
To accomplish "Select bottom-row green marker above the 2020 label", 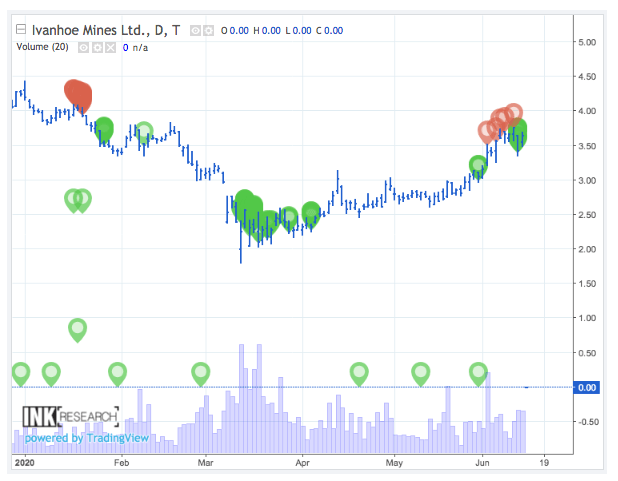I will [21, 374].
